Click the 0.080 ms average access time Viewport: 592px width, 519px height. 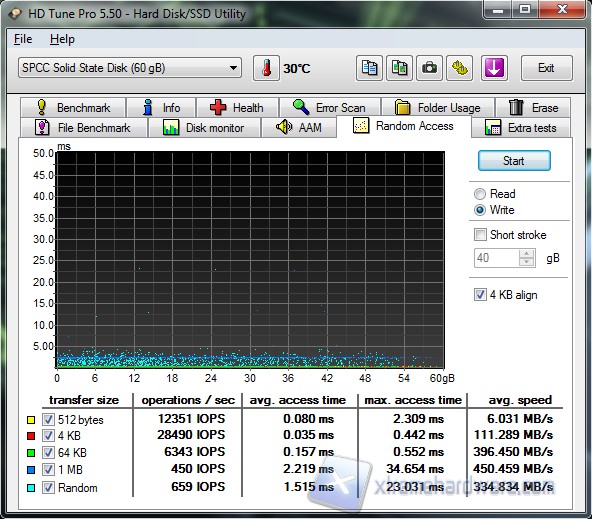(x=309, y=419)
